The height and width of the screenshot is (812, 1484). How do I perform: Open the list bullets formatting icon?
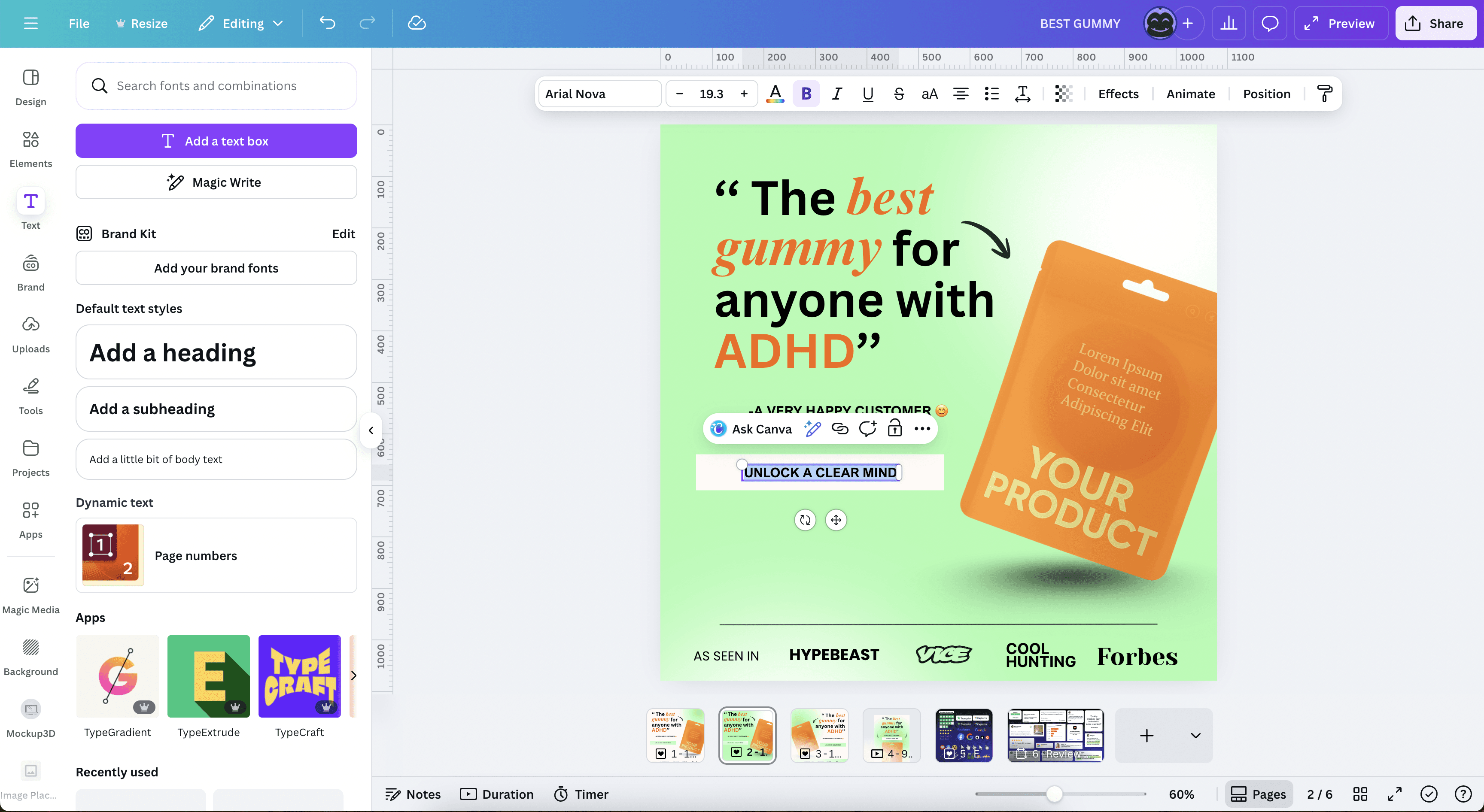[991, 94]
